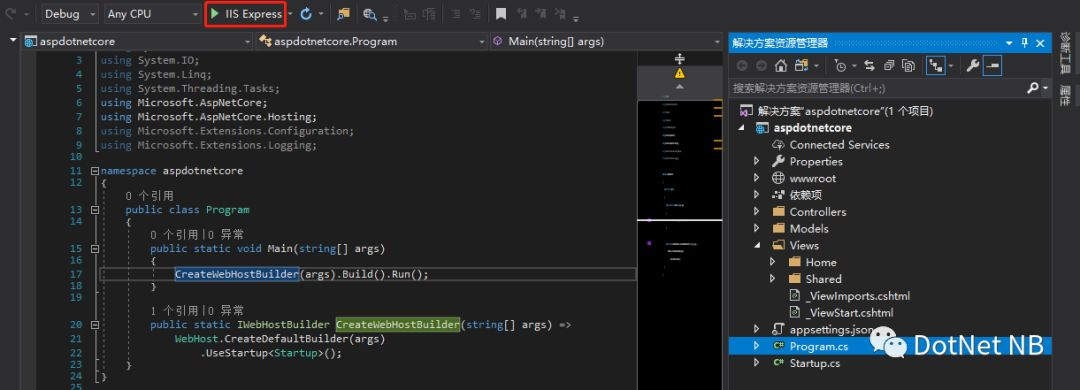
Task: Collapse the namespace aspdotnetcore code block
Action: [x=94, y=170]
